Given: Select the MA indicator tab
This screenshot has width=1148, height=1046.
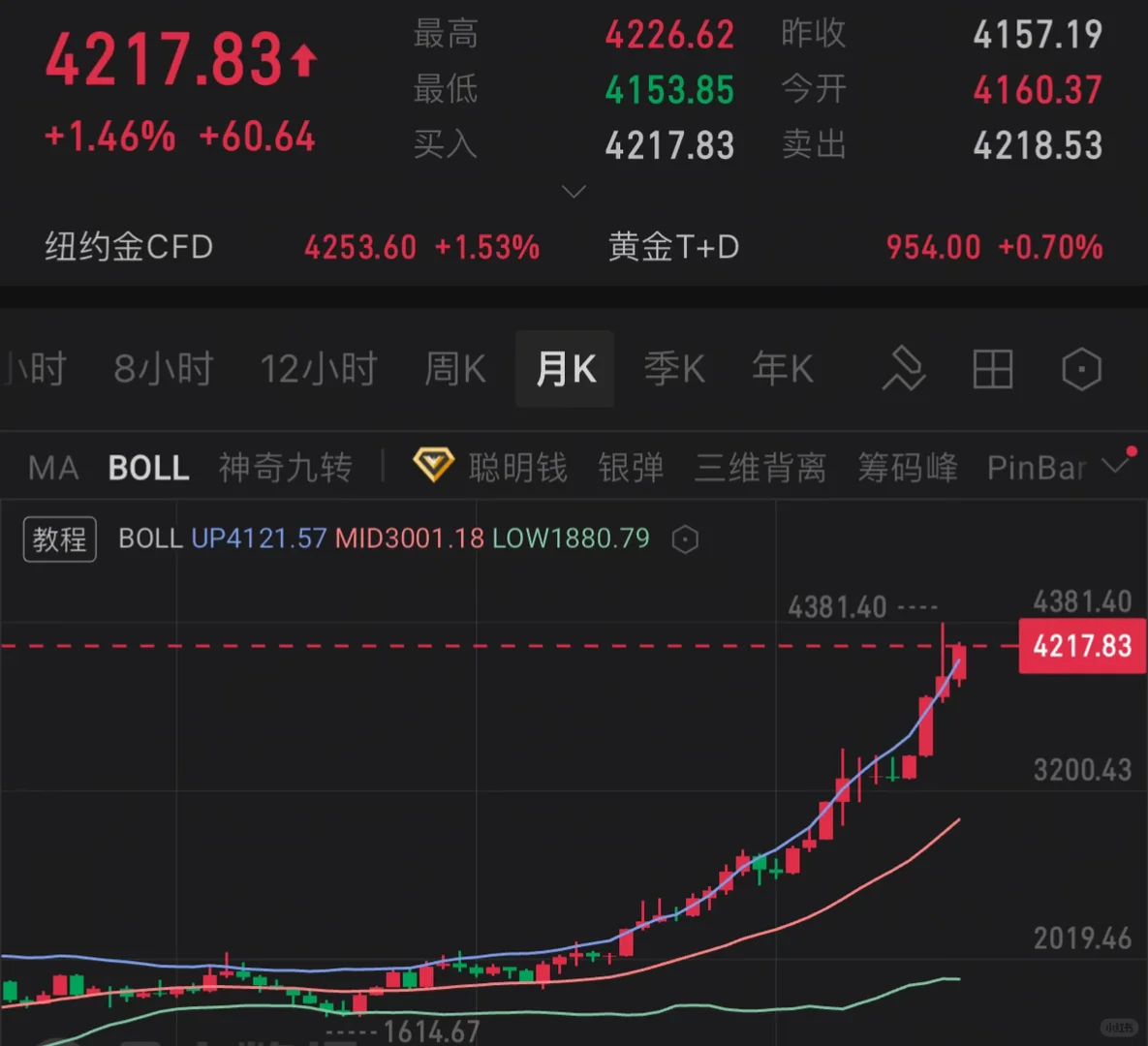Looking at the screenshot, I should click(x=52, y=468).
